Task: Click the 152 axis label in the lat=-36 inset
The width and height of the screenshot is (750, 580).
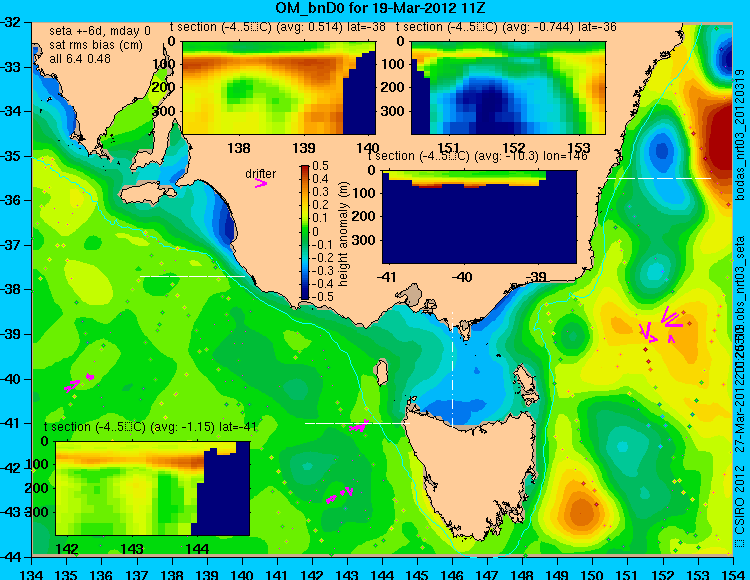Action: tap(513, 148)
